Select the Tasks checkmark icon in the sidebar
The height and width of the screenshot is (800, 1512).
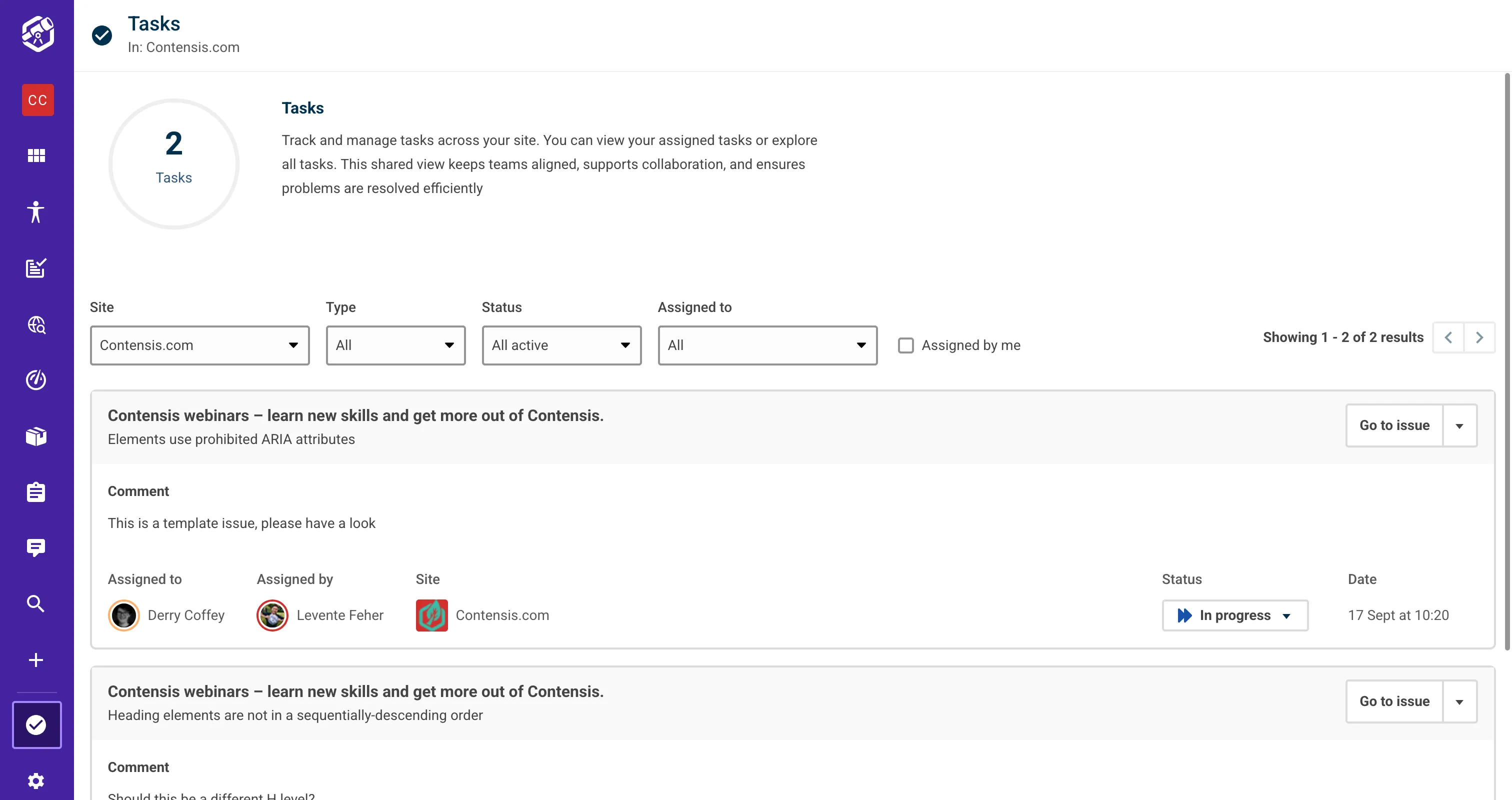pos(37,725)
